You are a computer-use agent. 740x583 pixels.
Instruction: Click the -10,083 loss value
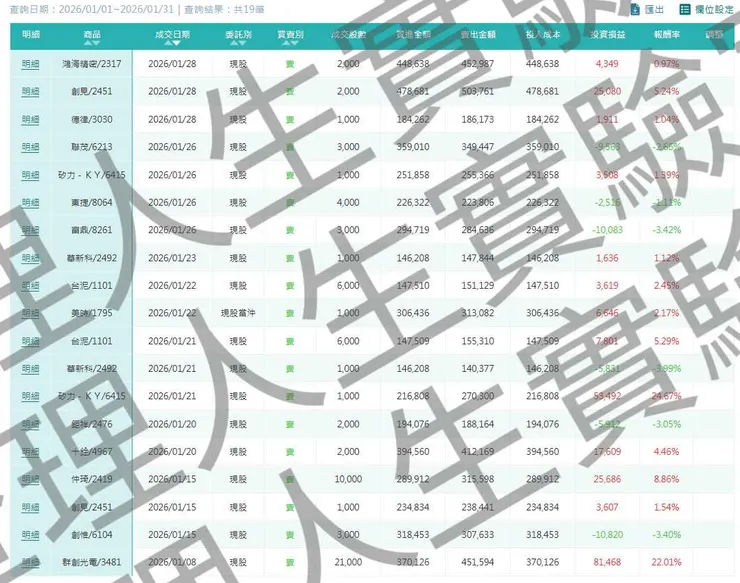(607, 230)
